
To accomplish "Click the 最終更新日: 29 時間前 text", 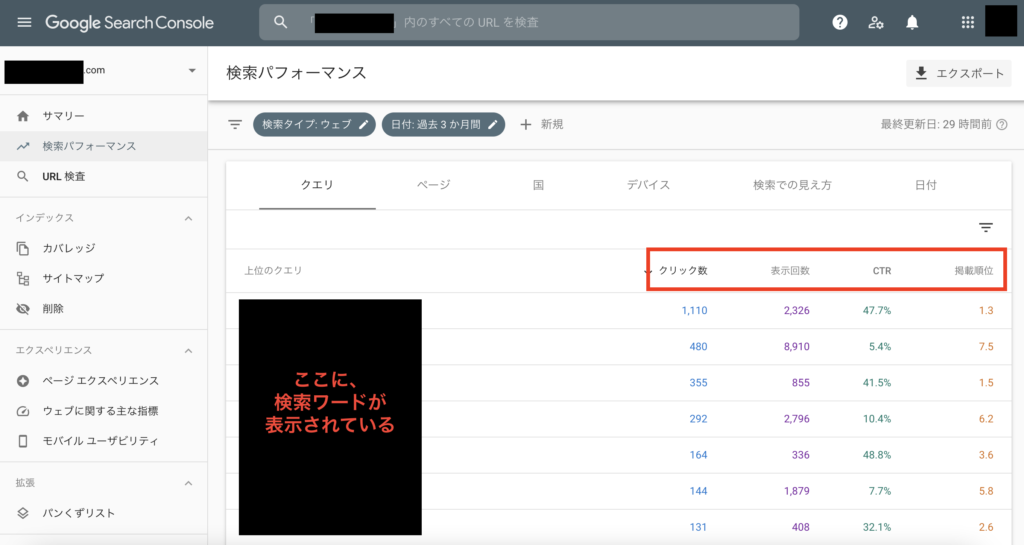I will 936,124.
